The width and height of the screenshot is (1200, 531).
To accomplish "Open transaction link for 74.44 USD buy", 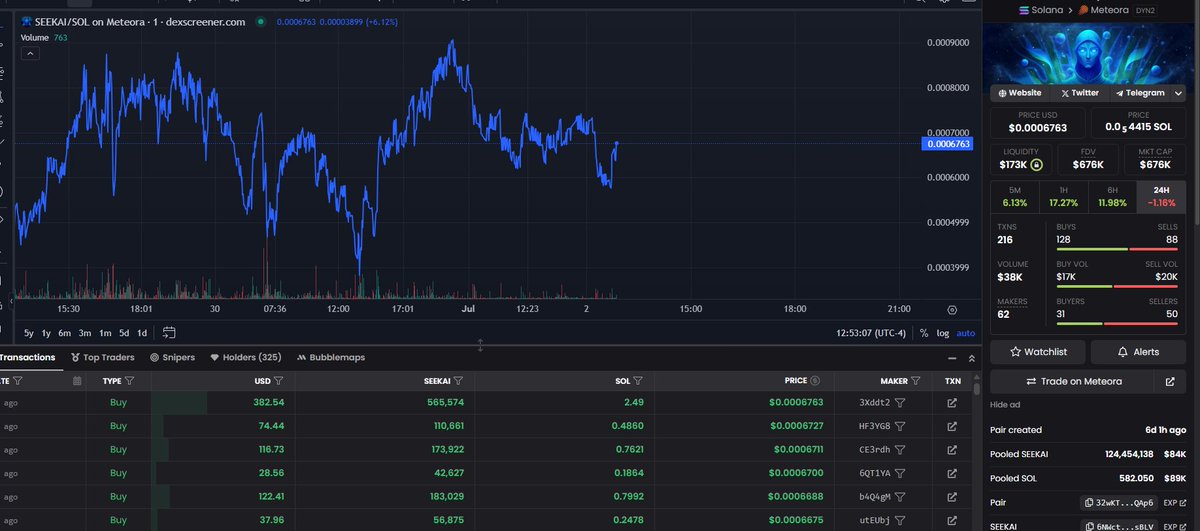I will coord(952,426).
